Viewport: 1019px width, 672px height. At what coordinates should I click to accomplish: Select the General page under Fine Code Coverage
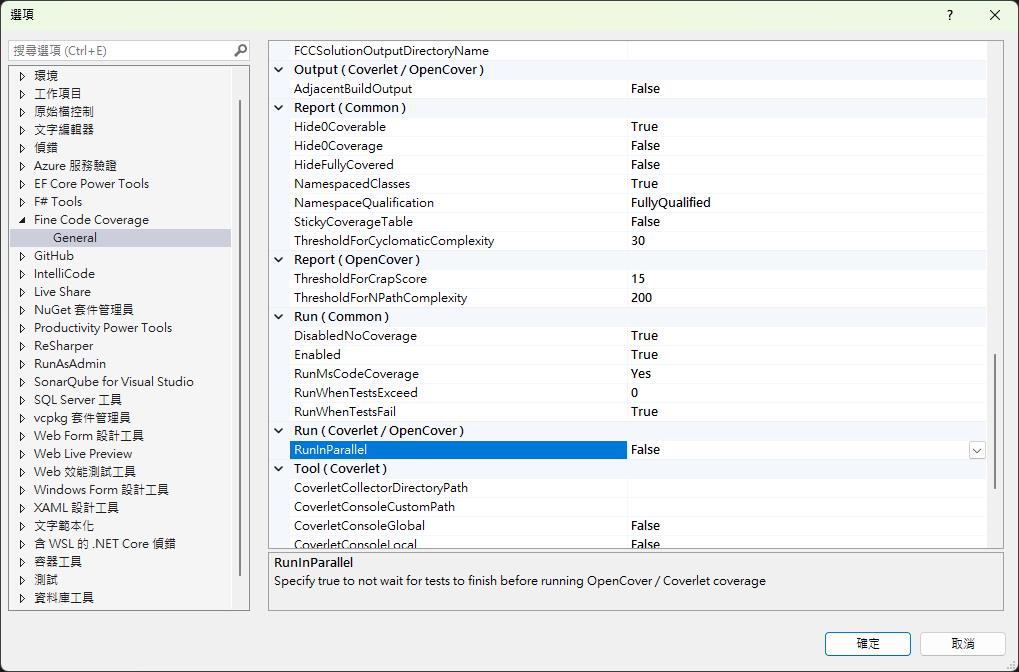tap(75, 238)
